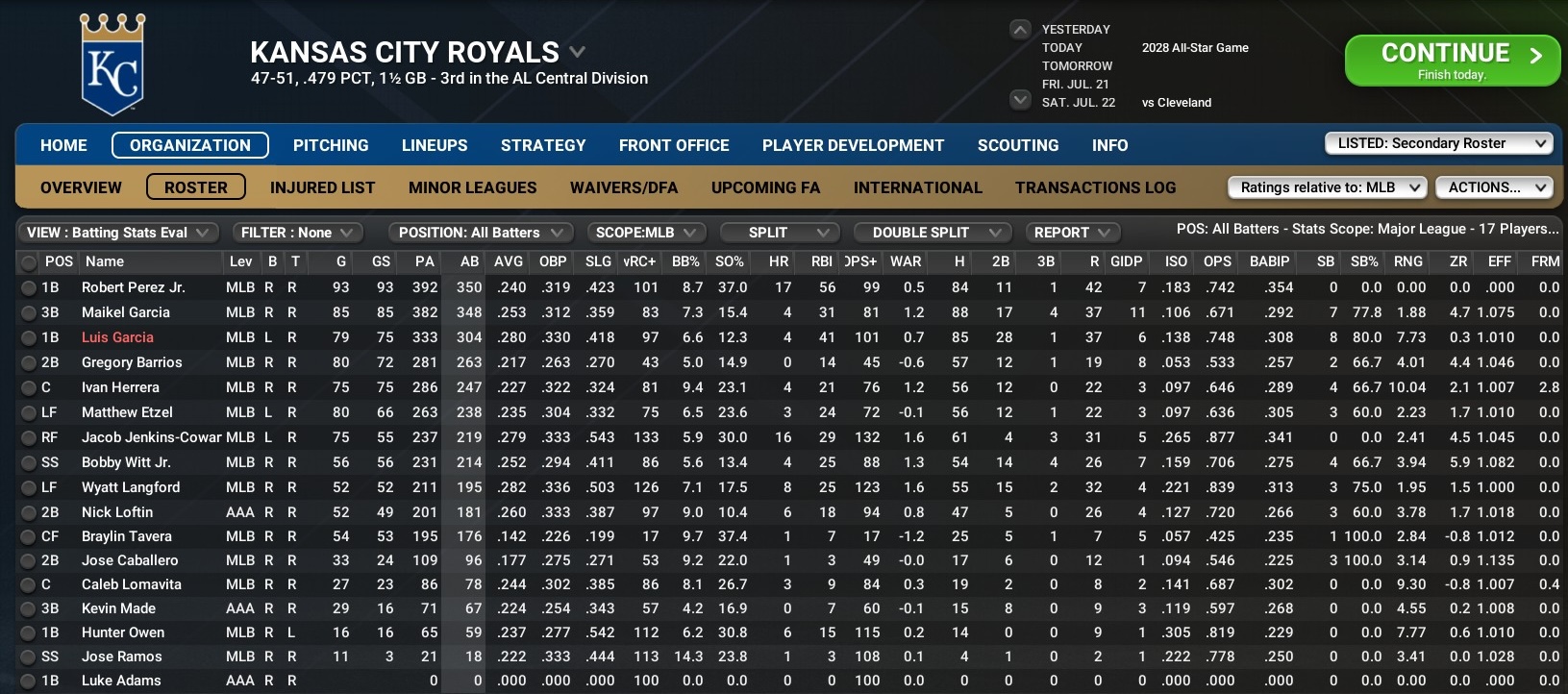This screenshot has width=1568, height=694.
Task: Open the Split dropdown
Action: [780, 233]
